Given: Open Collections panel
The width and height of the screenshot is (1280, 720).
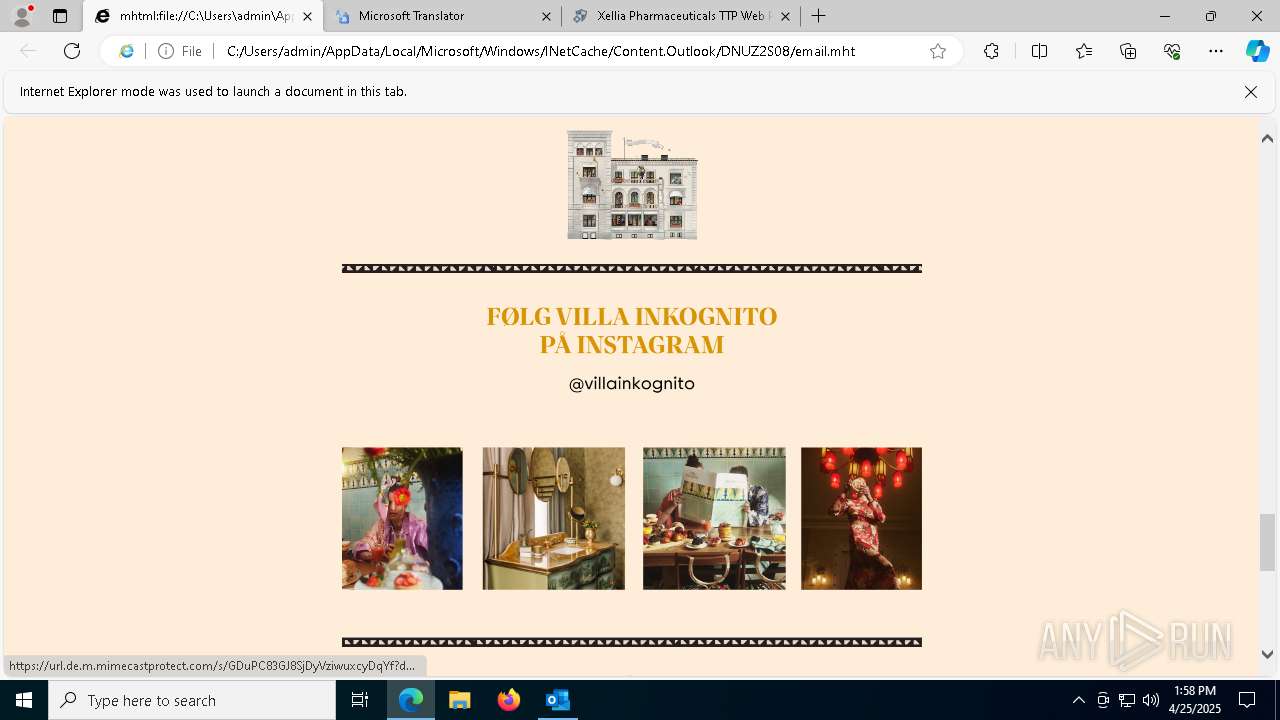Looking at the screenshot, I should tap(1128, 51).
